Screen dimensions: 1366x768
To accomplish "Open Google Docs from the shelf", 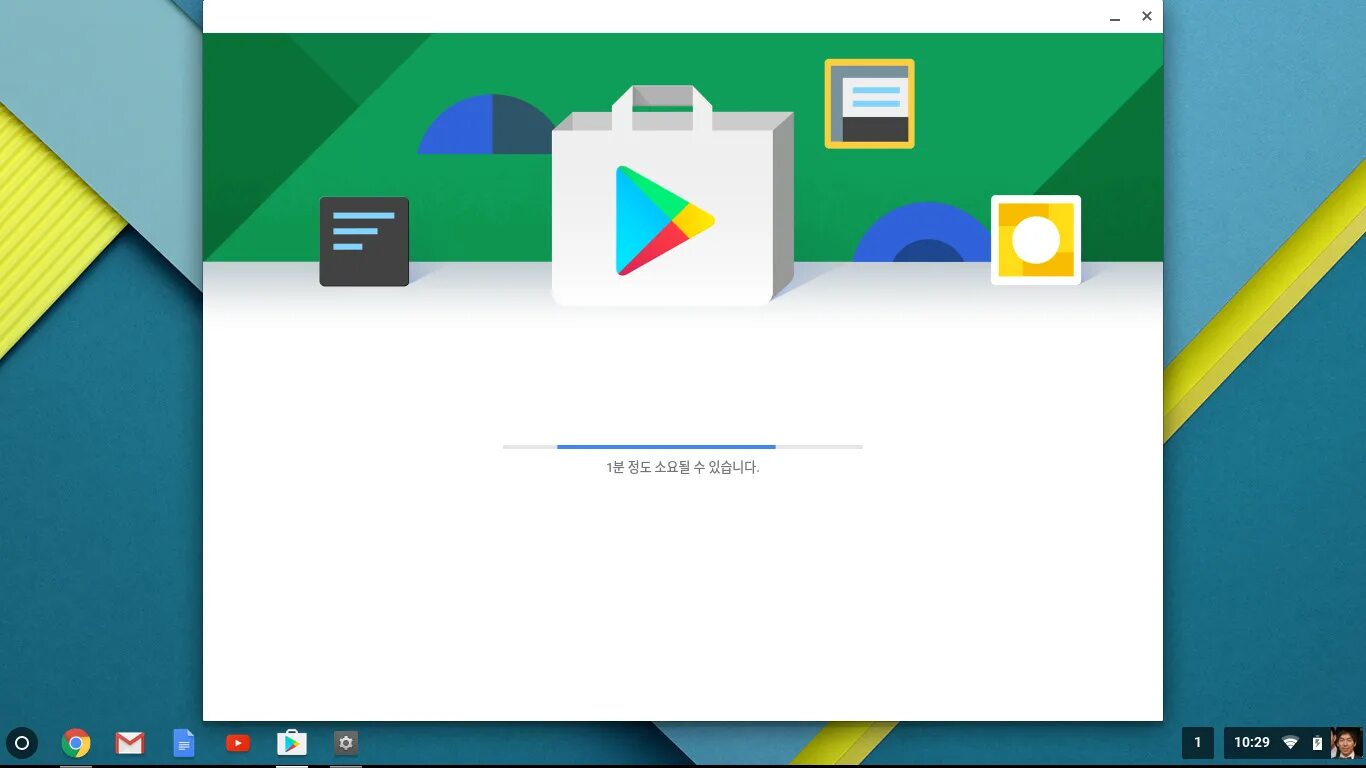I will (x=184, y=743).
